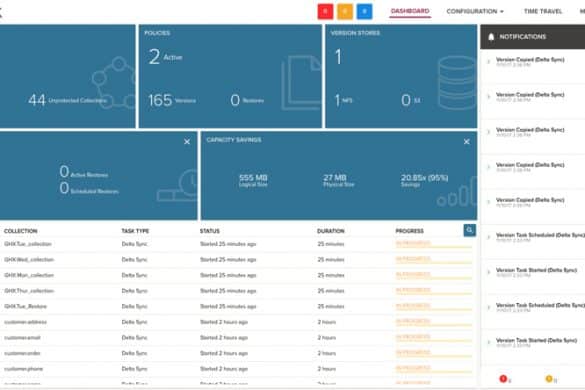Open the Configuration menu
This screenshot has height=390, width=585.
475,12
